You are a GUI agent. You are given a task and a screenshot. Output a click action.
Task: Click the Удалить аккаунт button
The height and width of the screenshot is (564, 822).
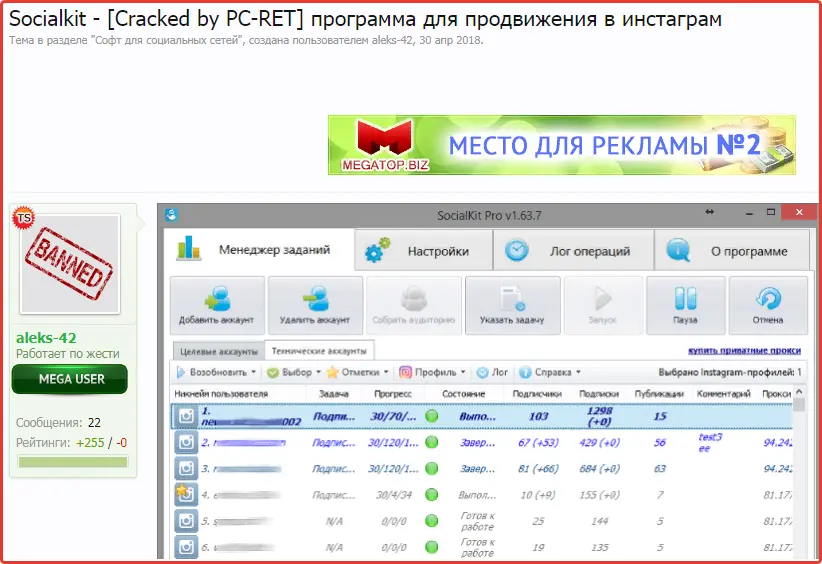click(x=315, y=306)
